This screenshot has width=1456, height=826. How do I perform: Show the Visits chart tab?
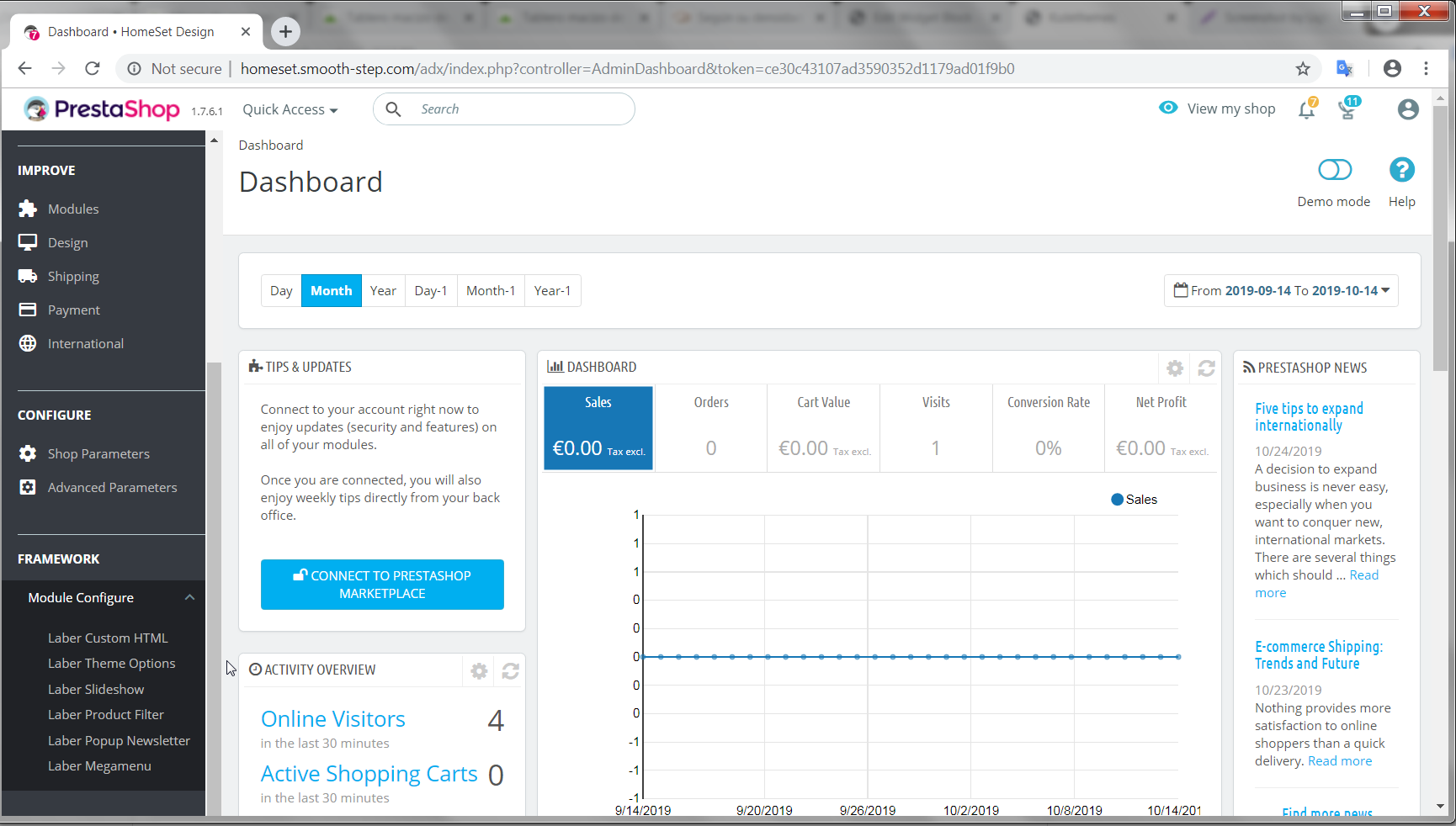coord(936,427)
